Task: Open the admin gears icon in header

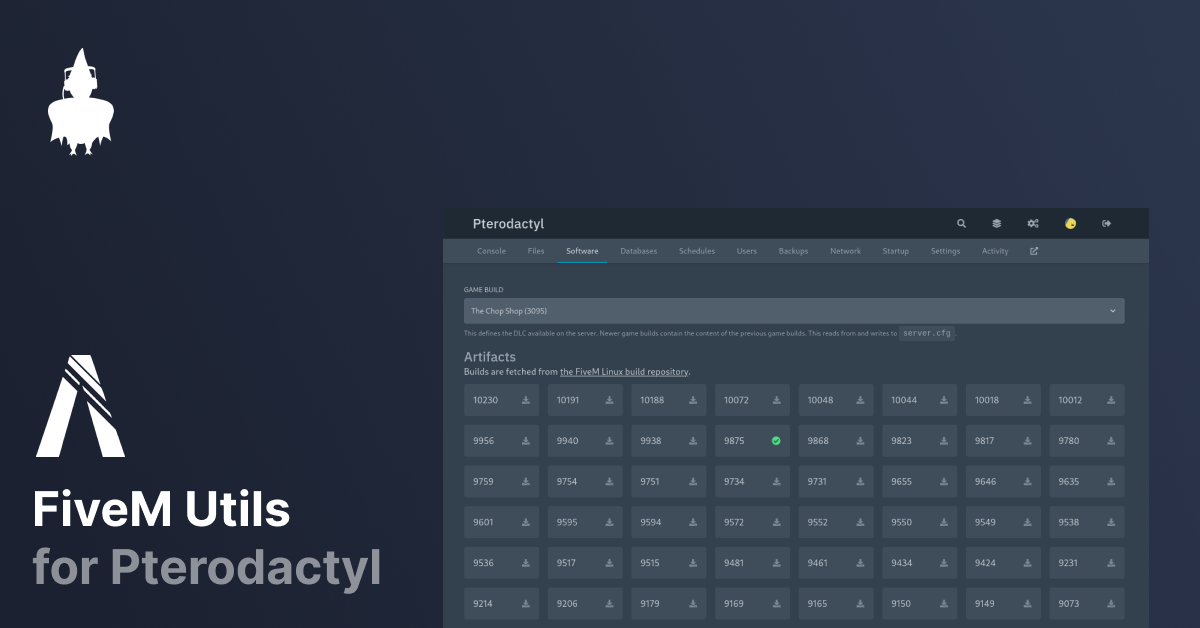Action: click(x=1033, y=224)
